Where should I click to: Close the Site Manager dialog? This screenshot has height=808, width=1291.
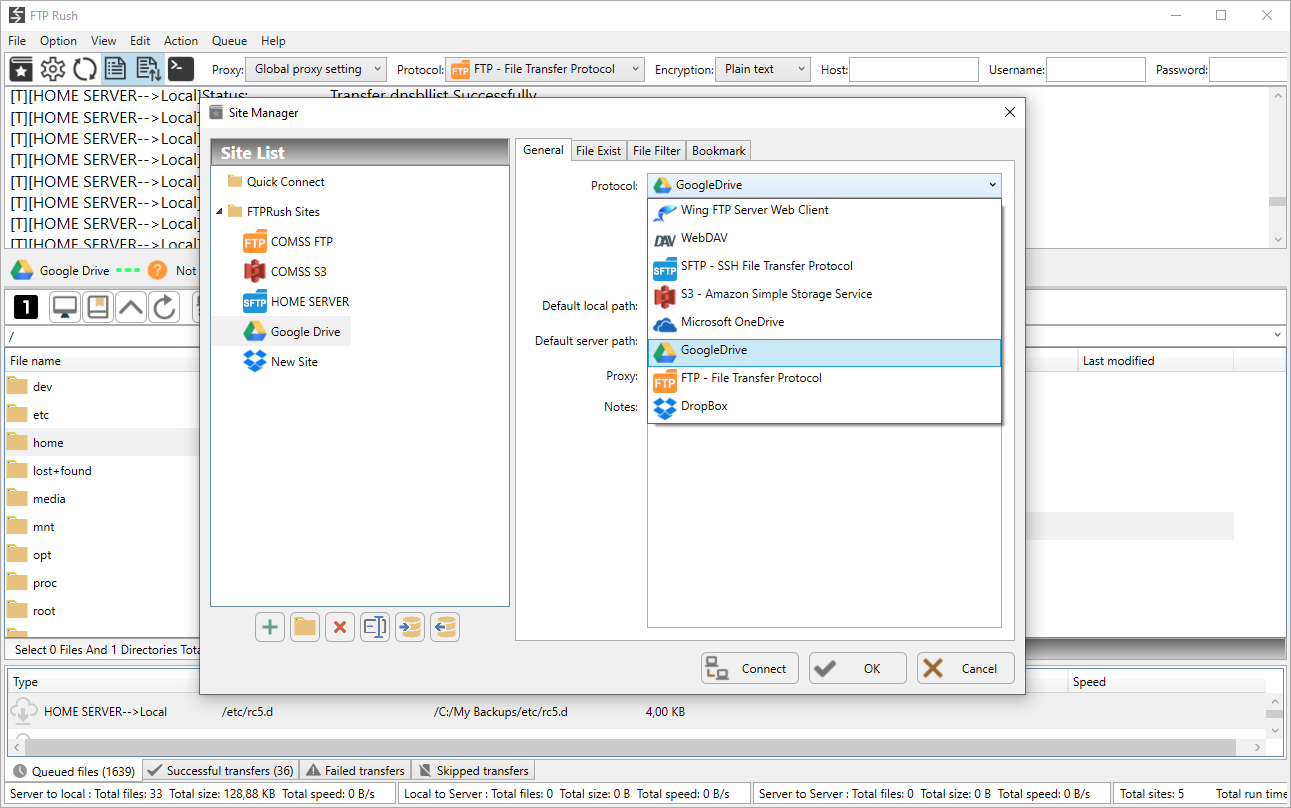[1009, 113]
